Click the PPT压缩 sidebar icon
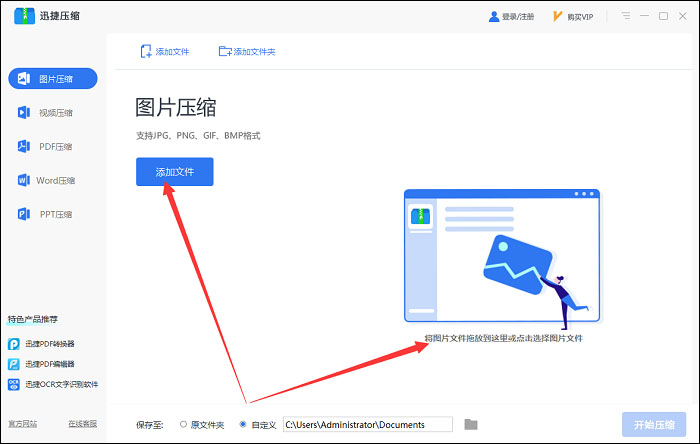The width and height of the screenshot is (700, 444). pyautogui.click(x=24, y=214)
